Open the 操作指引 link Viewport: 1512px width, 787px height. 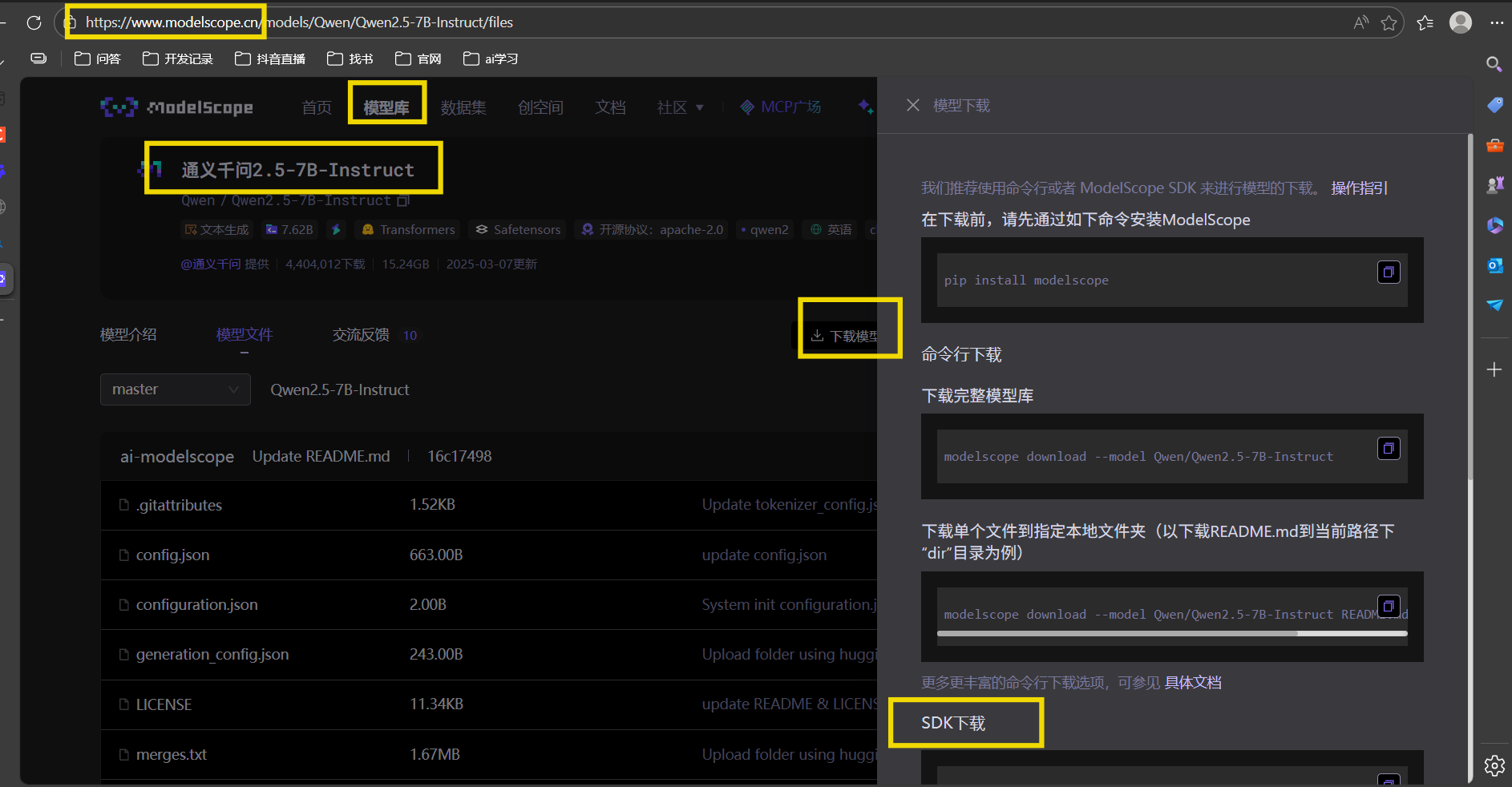[1359, 188]
